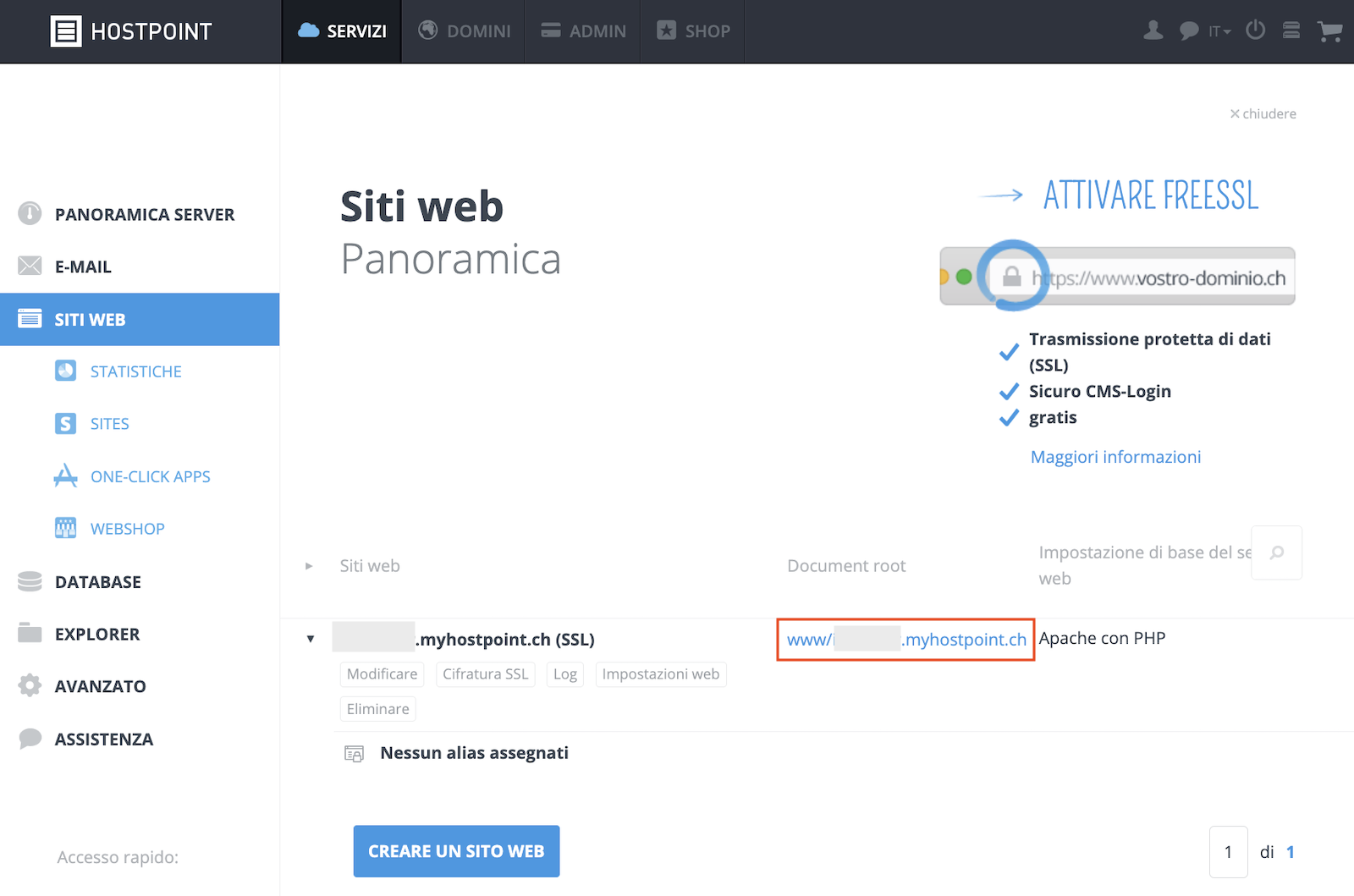Open the Maggiori informazioni link
This screenshot has height=896, width=1354.
click(1115, 457)
